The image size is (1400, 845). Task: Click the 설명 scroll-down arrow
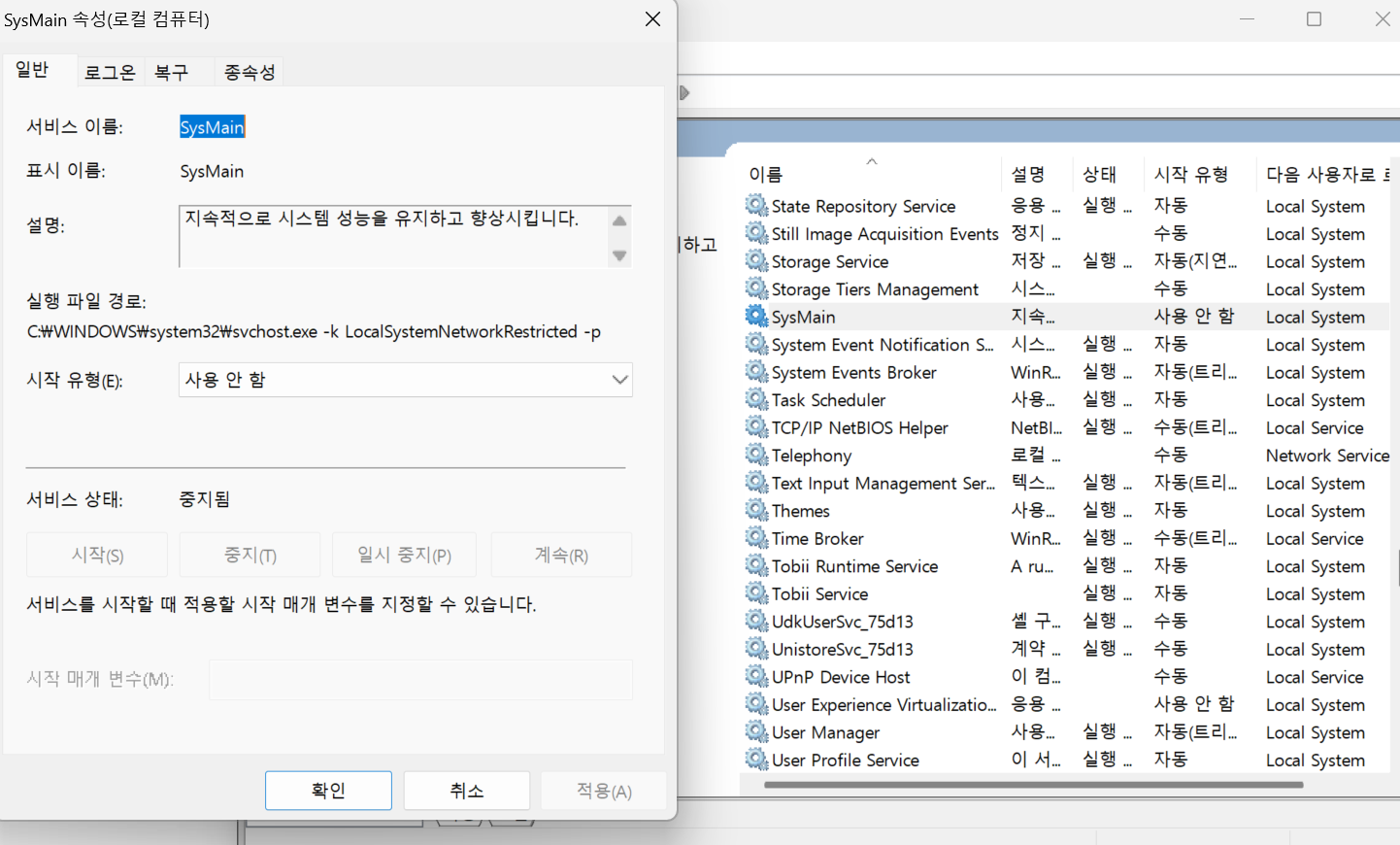coord(619,256)
